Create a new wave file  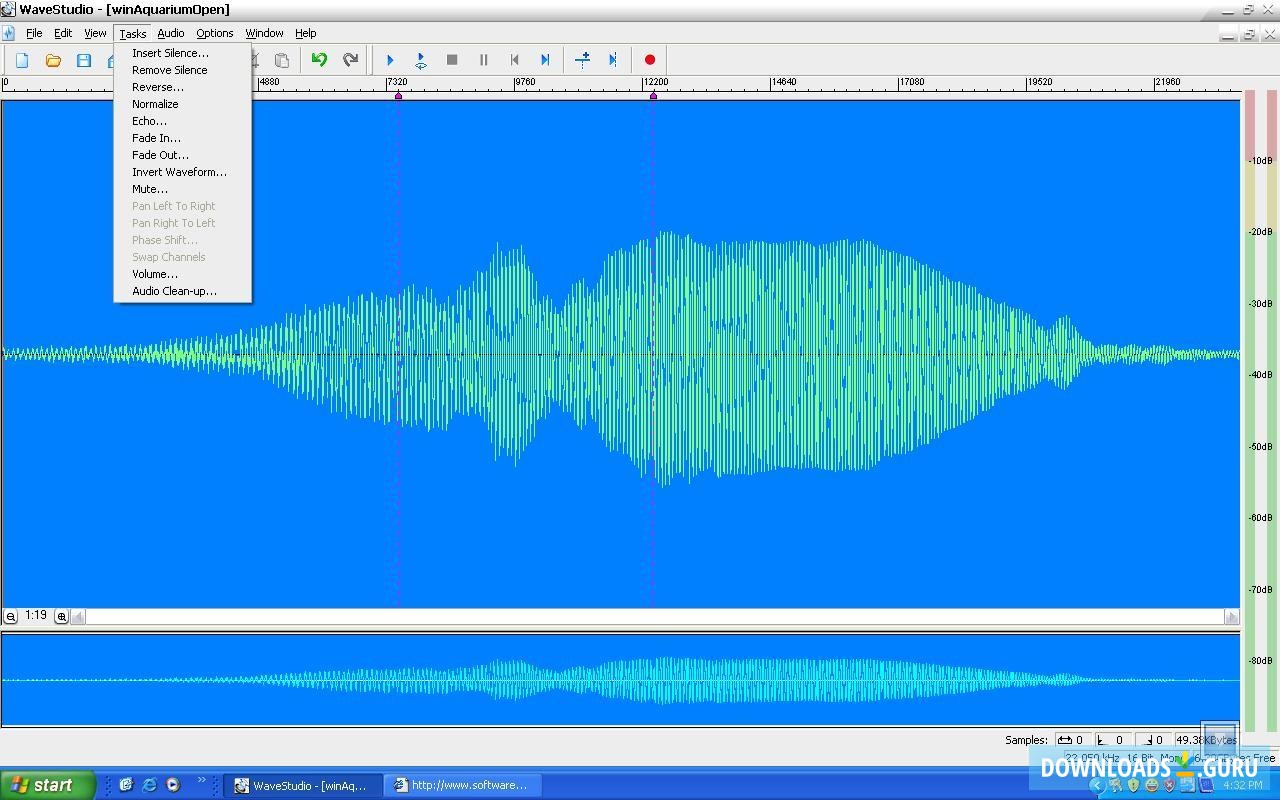click(21, 60)
